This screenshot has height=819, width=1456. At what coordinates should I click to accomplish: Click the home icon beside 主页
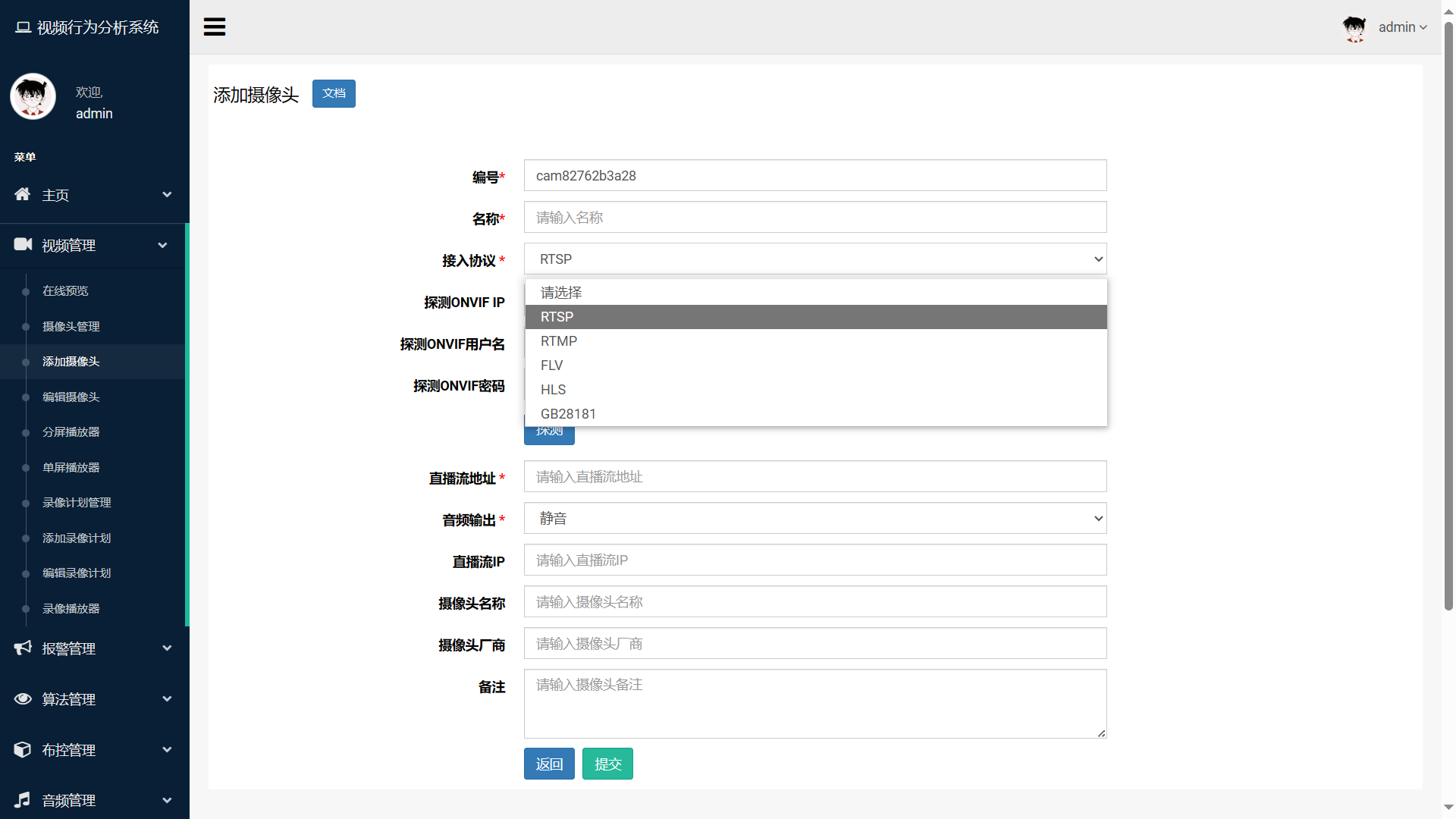coord(23,194)
